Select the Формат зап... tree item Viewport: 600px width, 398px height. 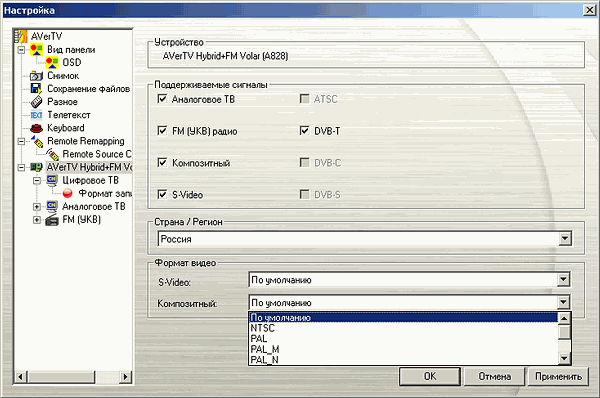tap(104, 193)
